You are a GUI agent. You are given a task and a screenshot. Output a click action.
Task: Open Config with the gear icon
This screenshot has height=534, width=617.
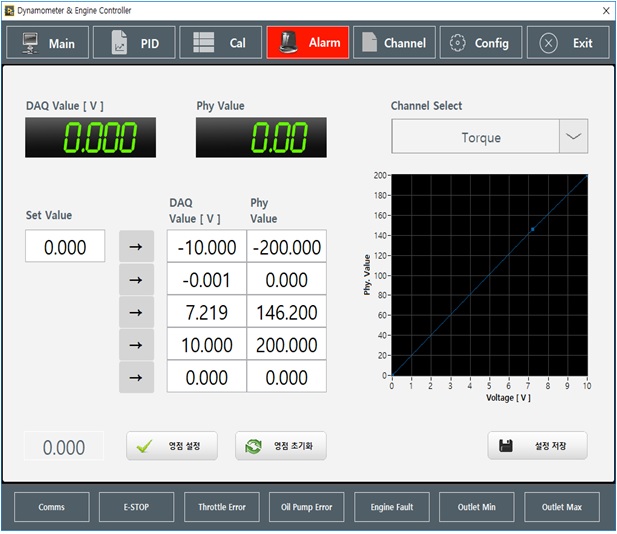(480, 43)
